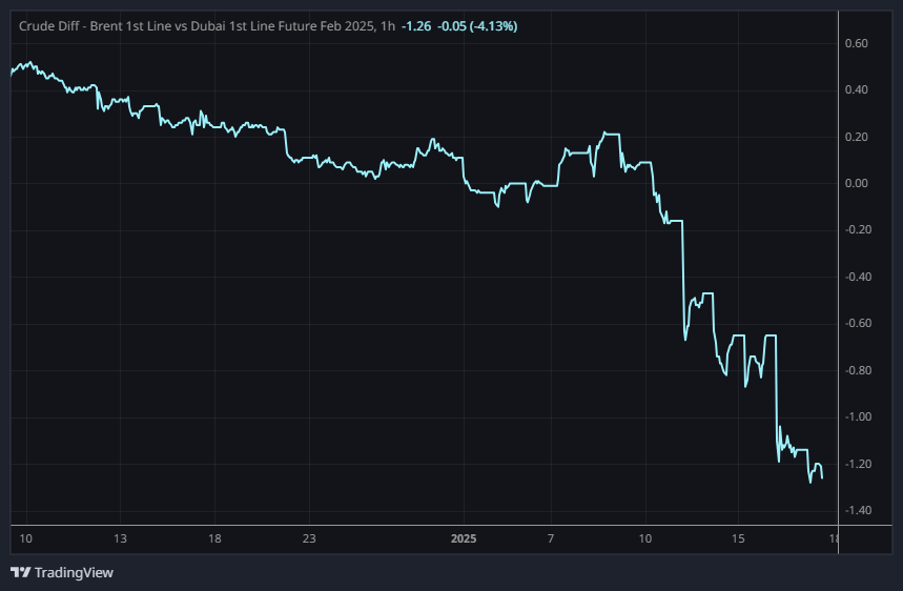Select the 23 date marker on time axis
Image resolution: width=904 pixels, height=592 pixels.
(x=309, y=539)
